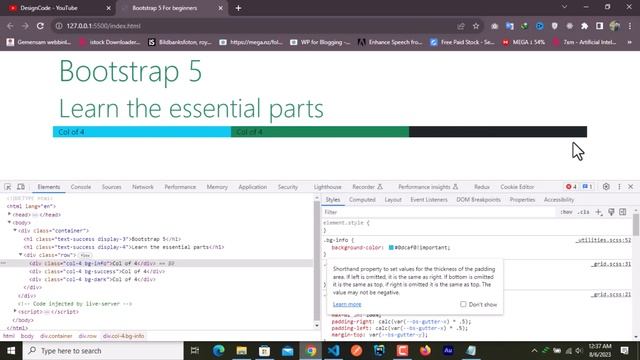
Task: Open the Performance tab
Action: (180, 187)
